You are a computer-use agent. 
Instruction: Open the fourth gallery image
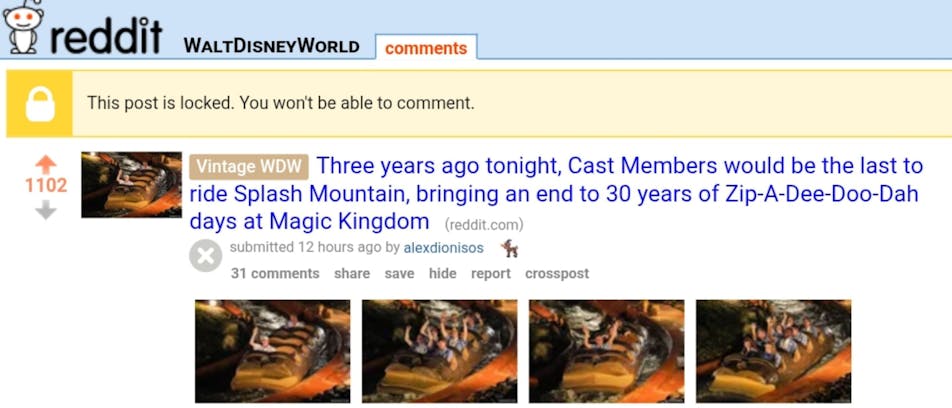774,351
